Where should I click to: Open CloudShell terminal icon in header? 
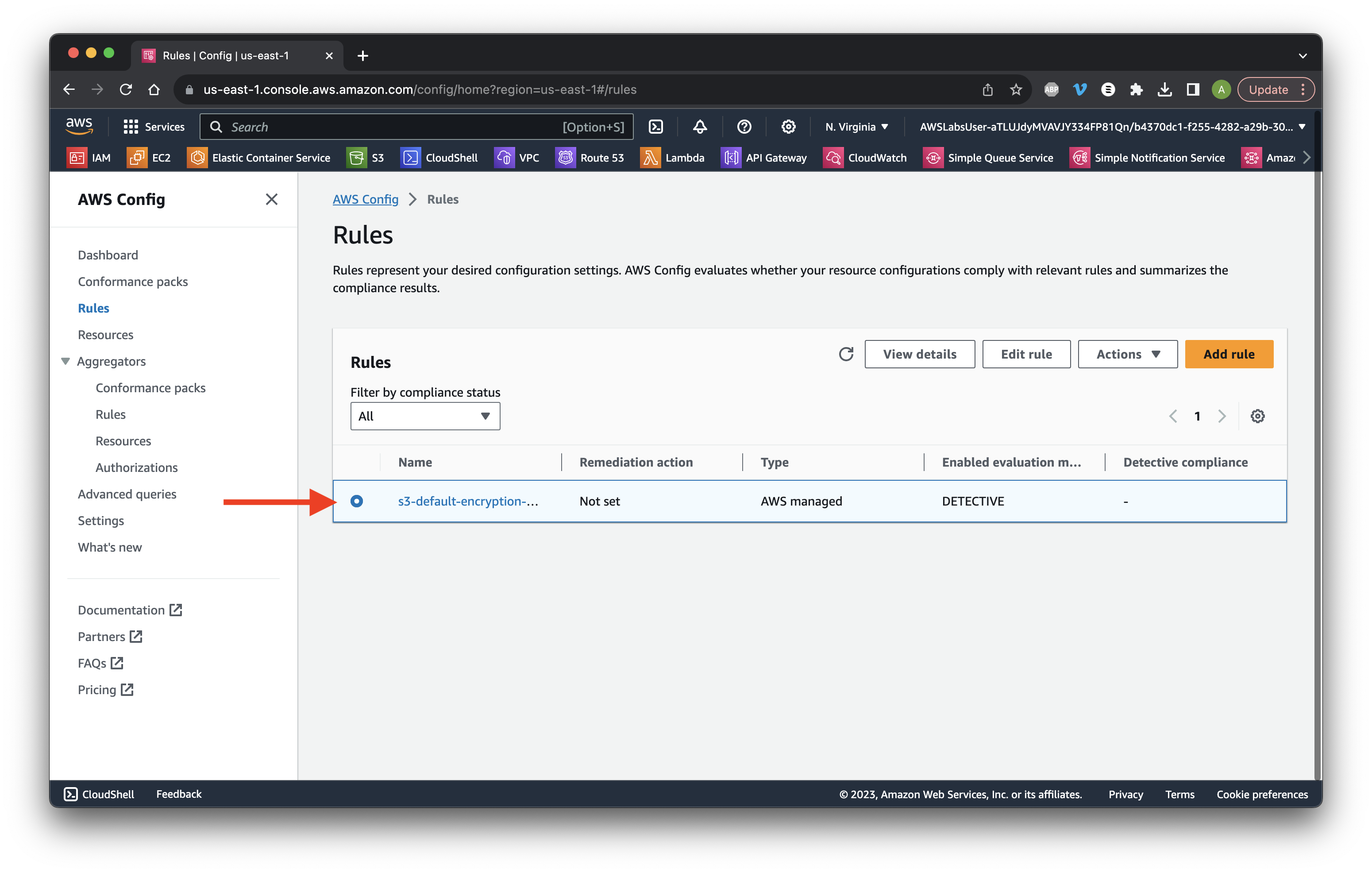point(656,127)
